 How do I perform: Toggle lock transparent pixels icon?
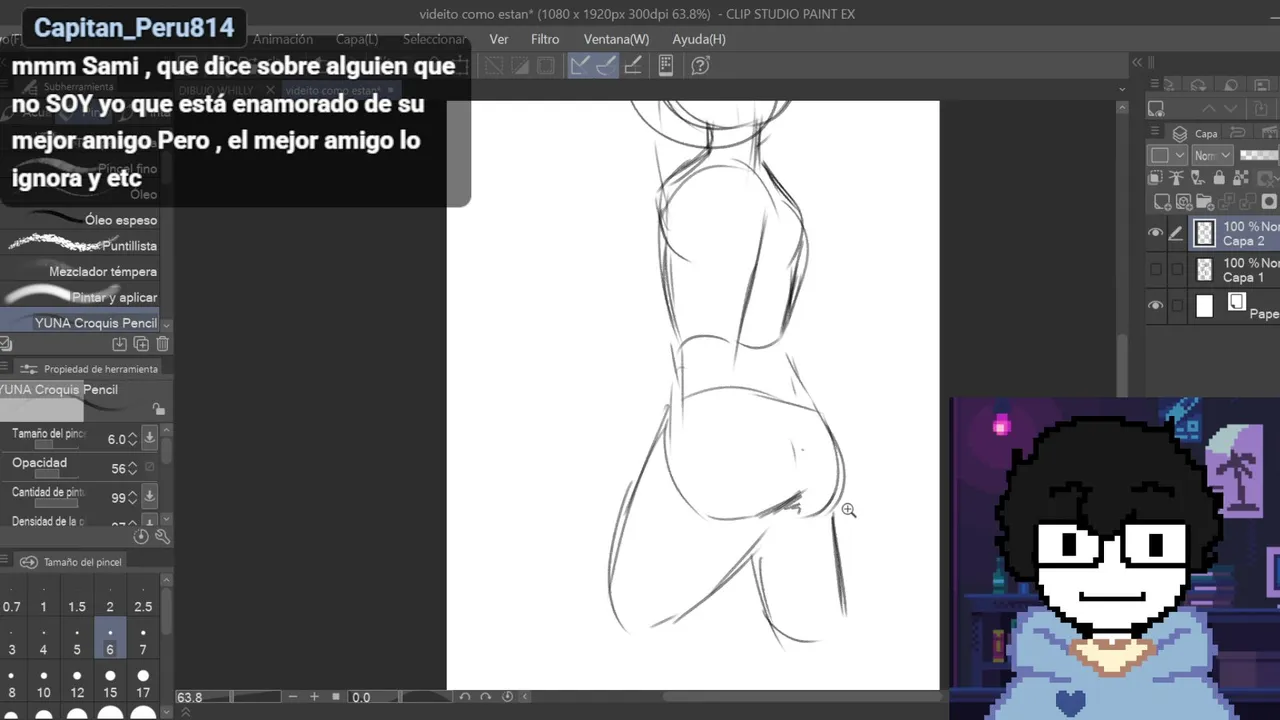tap(1240, 178)
